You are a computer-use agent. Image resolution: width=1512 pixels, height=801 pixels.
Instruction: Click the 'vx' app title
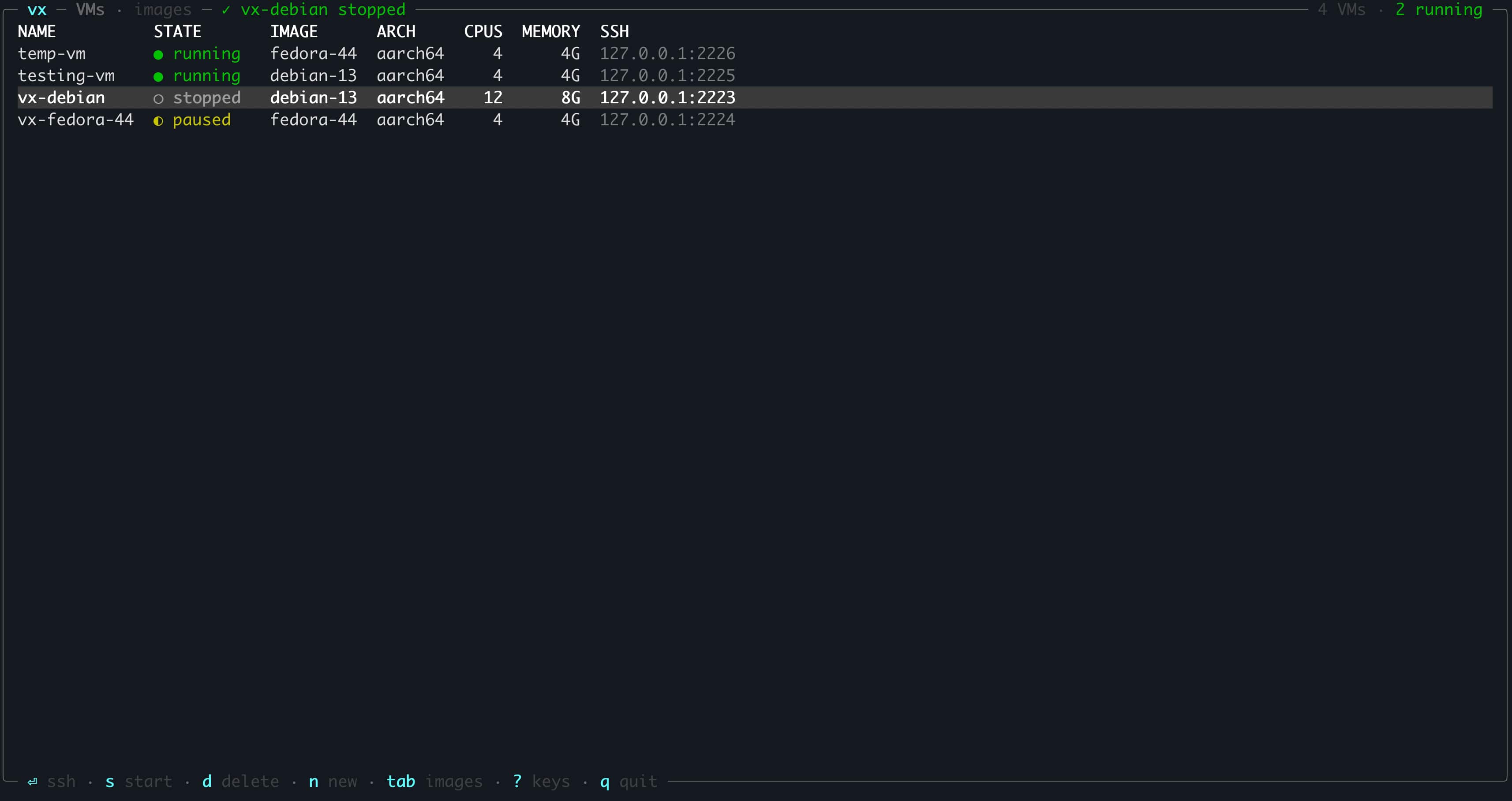37,11
